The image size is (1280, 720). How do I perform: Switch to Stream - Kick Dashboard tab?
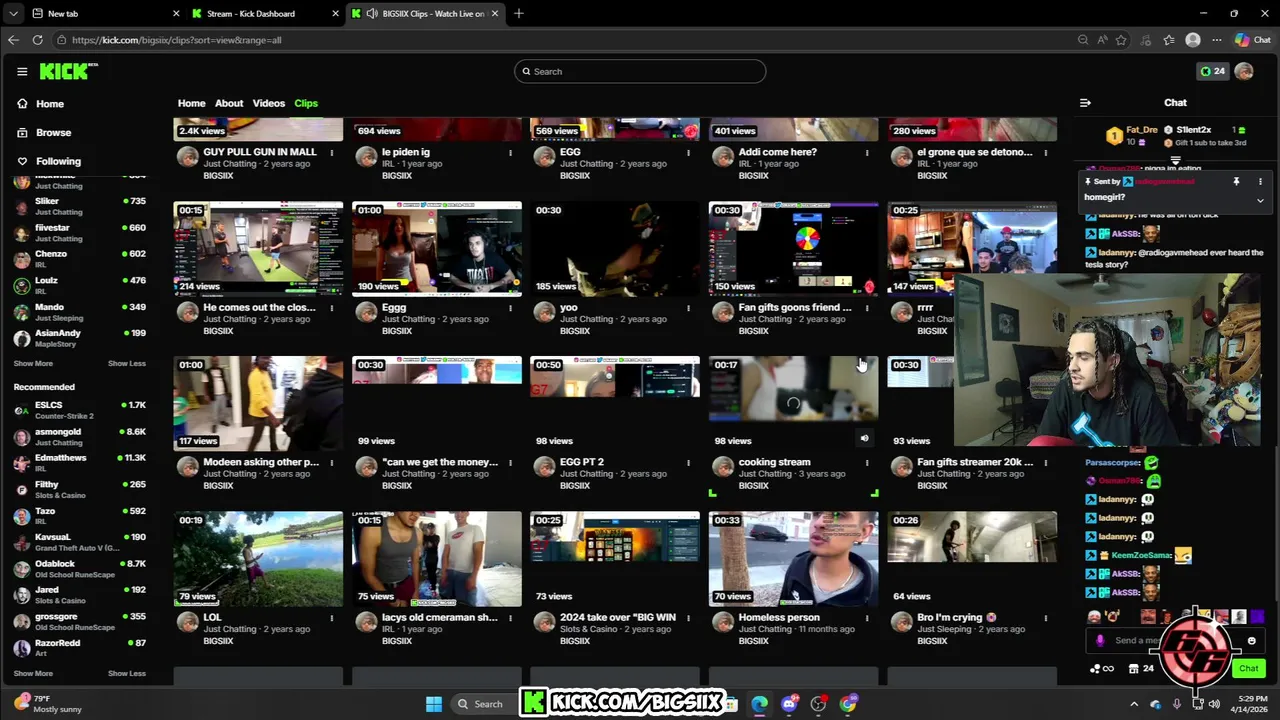tap(264, 13)
